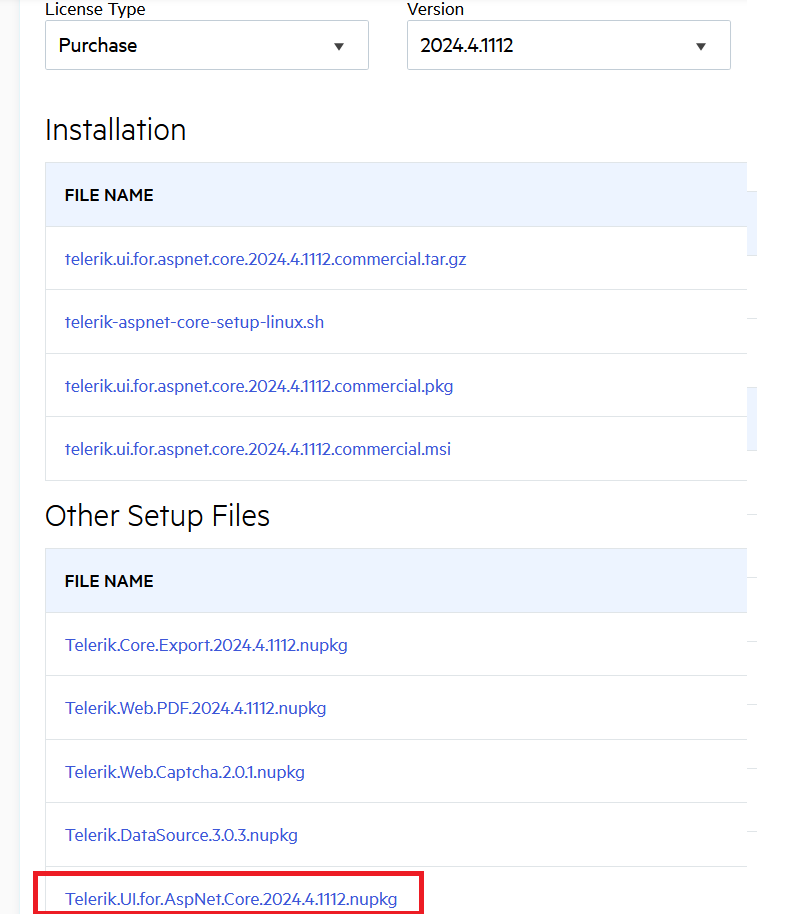Download Telerik.Web.PDF.2024.4.1112.nupkg

click(195, 708)
